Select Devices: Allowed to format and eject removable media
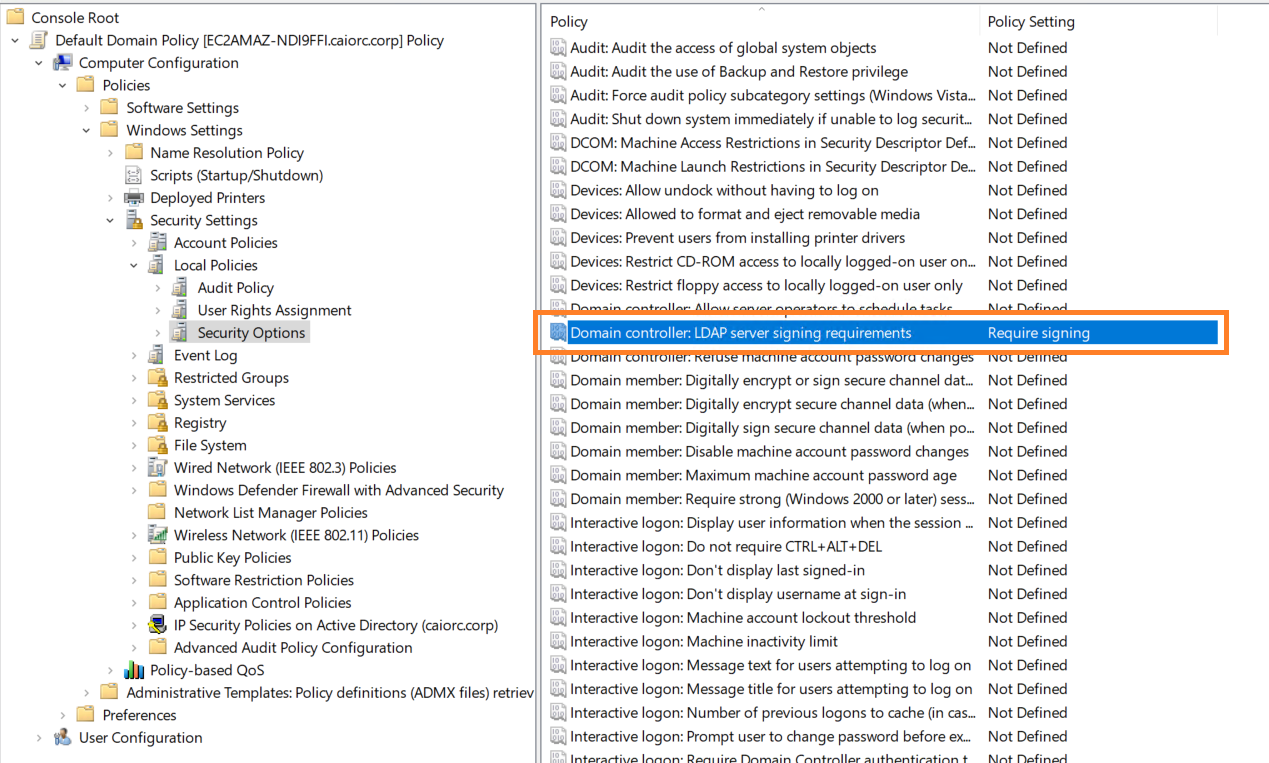The image size is (1269, 763). [x=745, y=214]
